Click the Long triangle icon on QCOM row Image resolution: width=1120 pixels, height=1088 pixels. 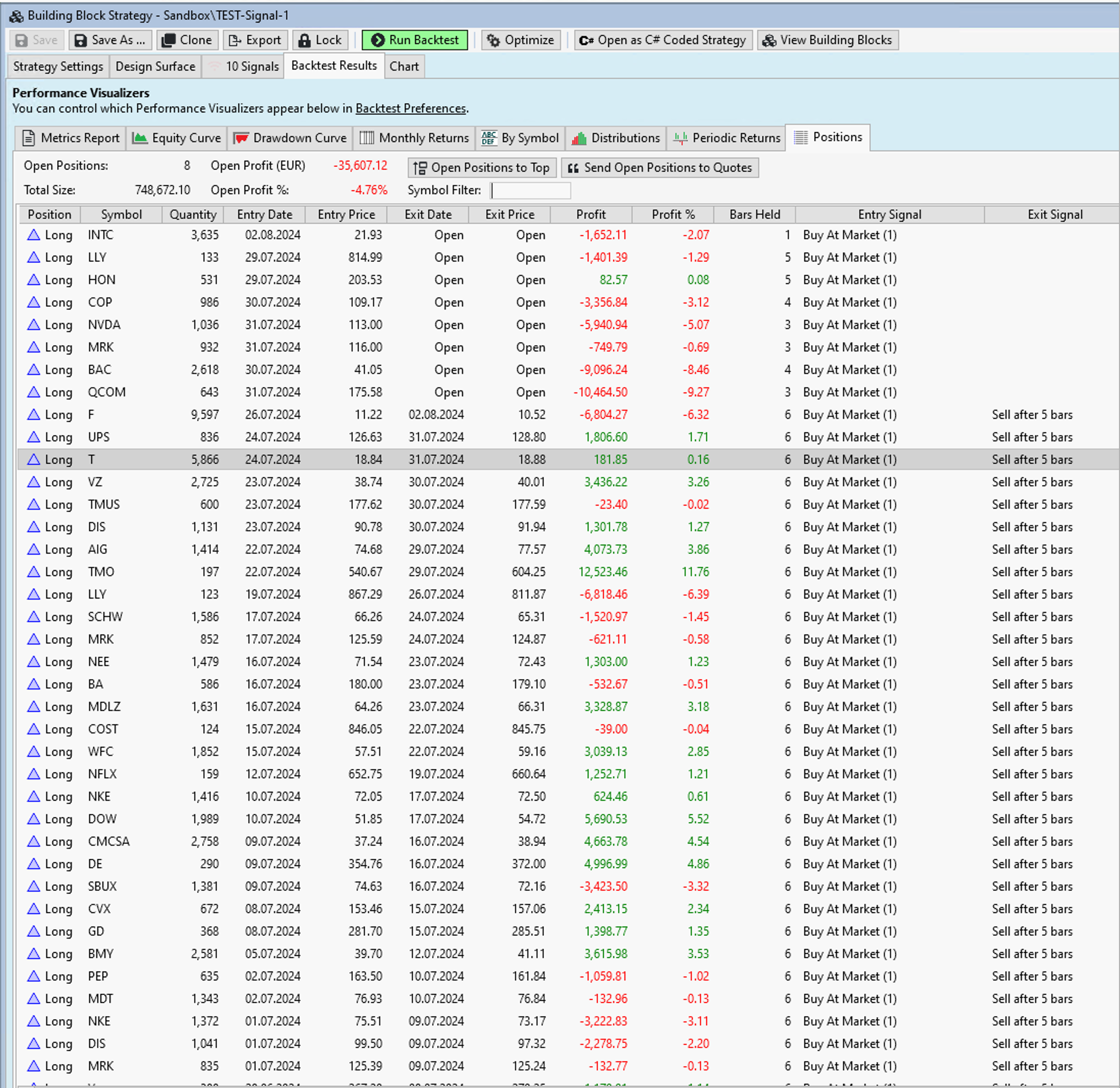34,392
